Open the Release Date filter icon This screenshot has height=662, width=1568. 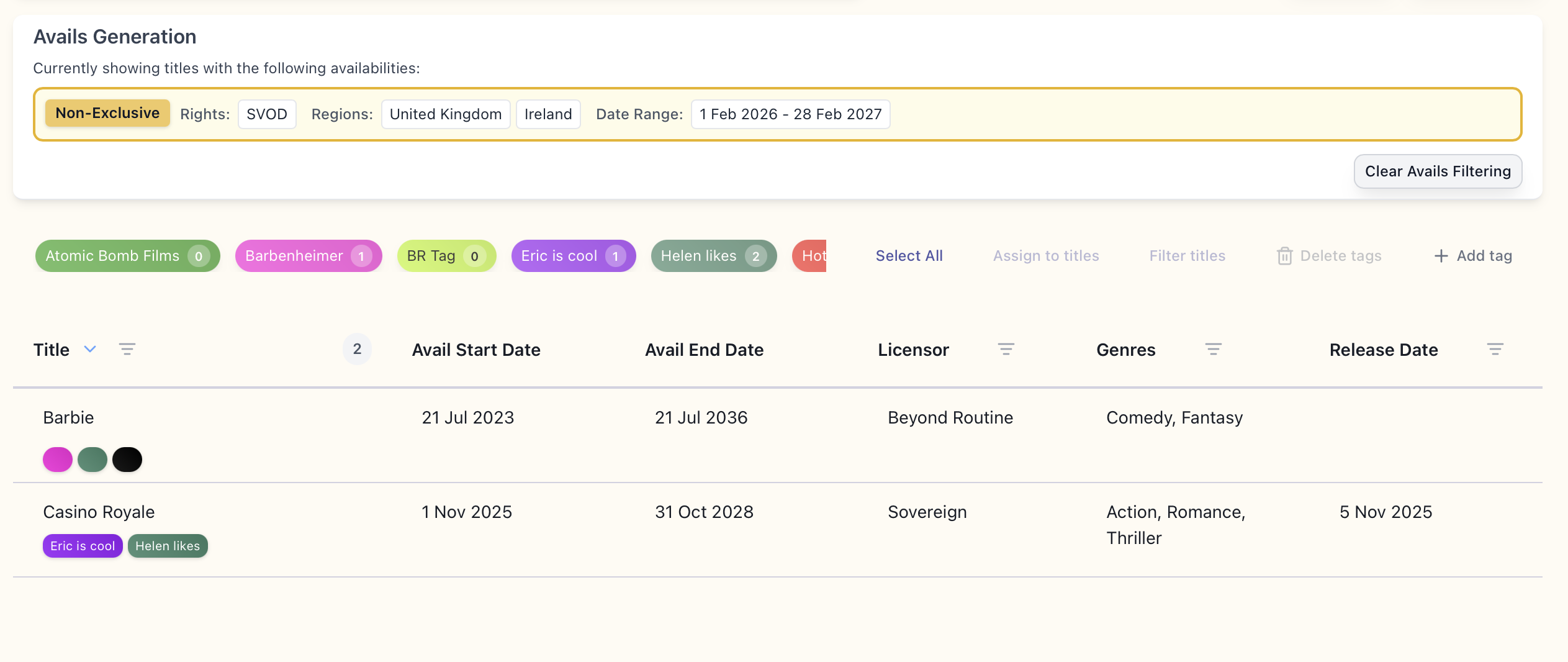tap(1495, 350)
